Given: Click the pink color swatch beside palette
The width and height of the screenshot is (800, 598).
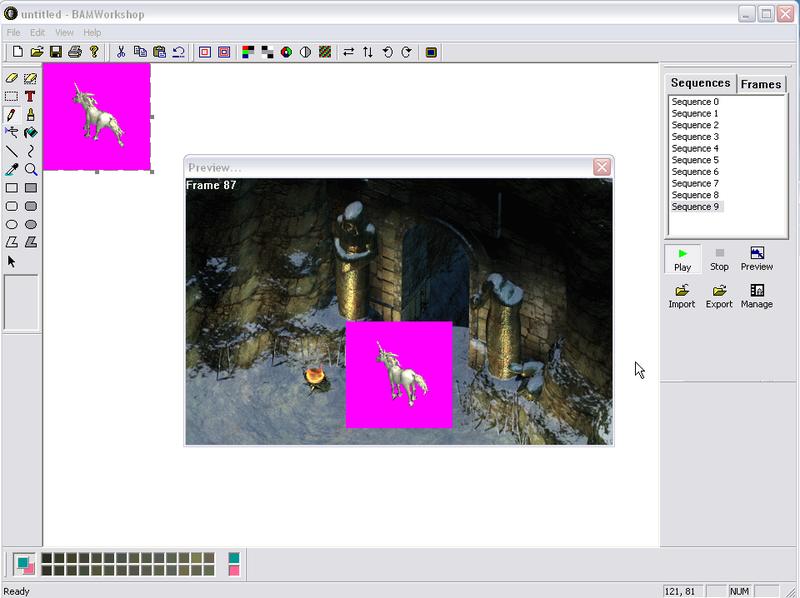Looking at the screenshot, I should (234, 570).
